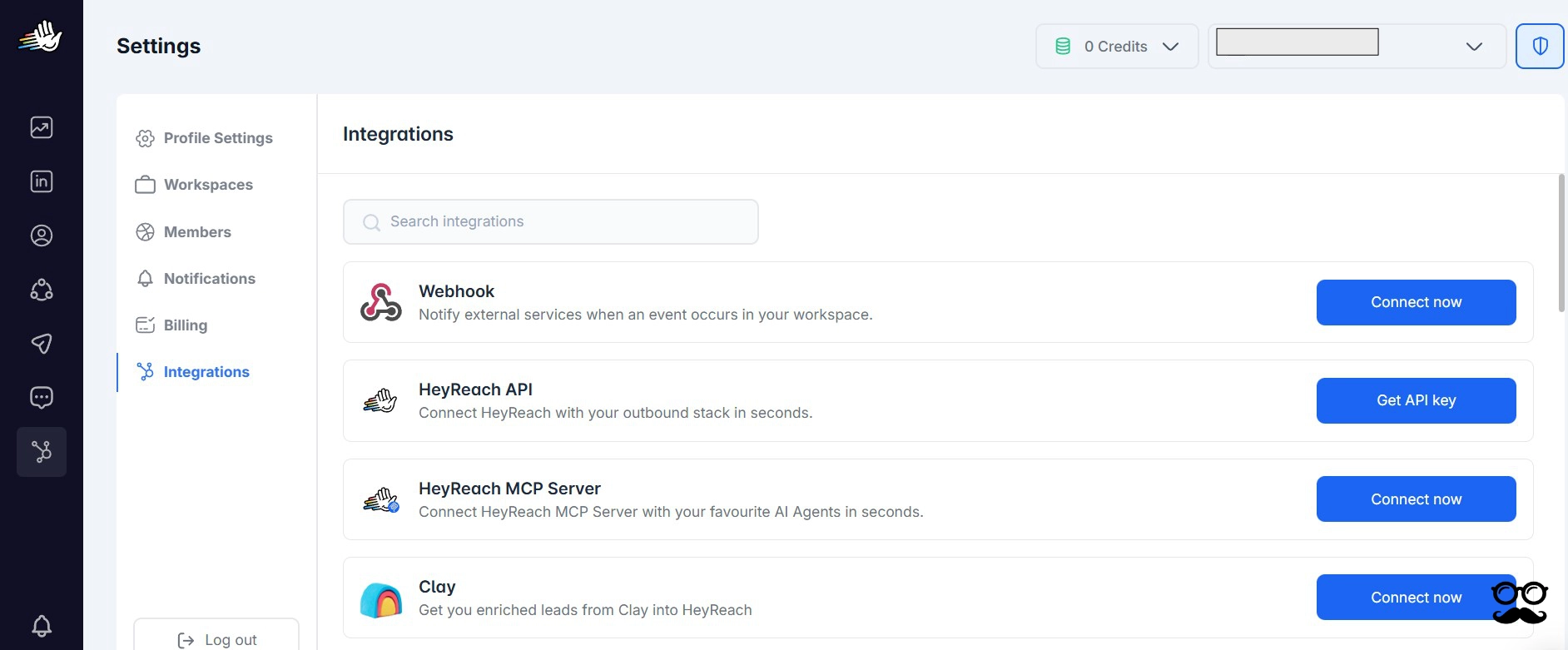
Task: Click the integrations list vertical scrollbar
Action: click(1561, 243)
